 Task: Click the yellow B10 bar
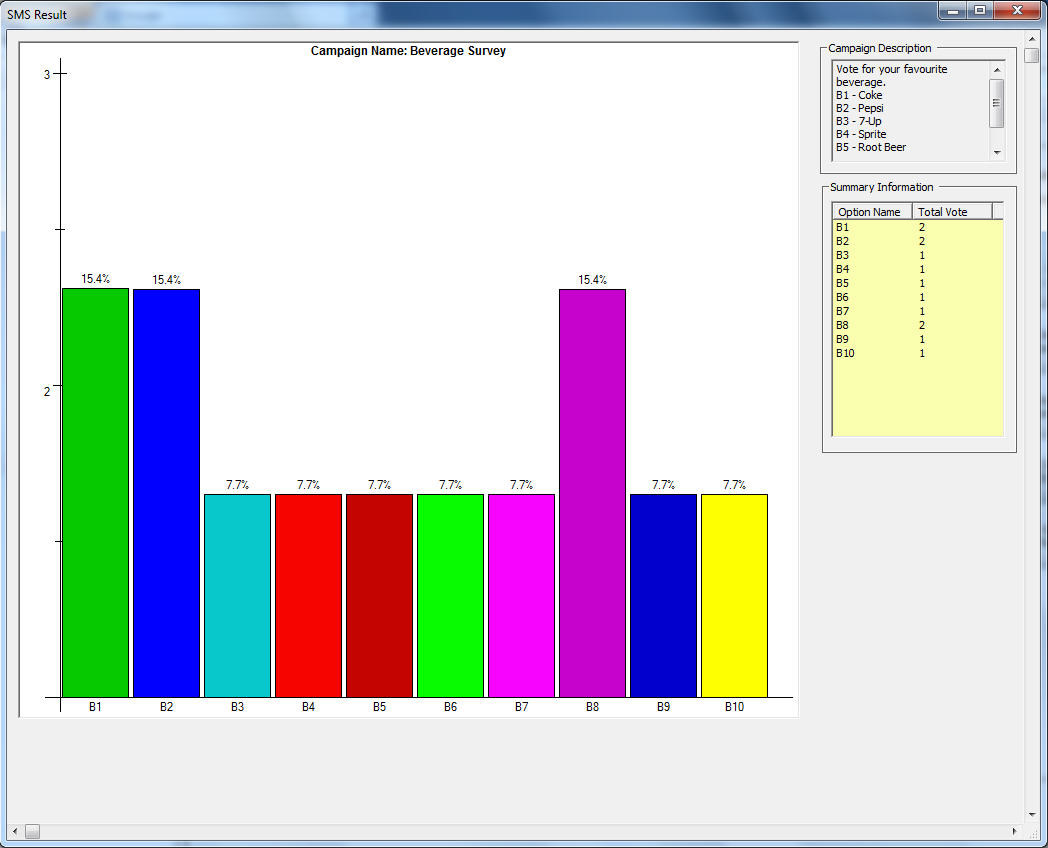click(735, 596)
